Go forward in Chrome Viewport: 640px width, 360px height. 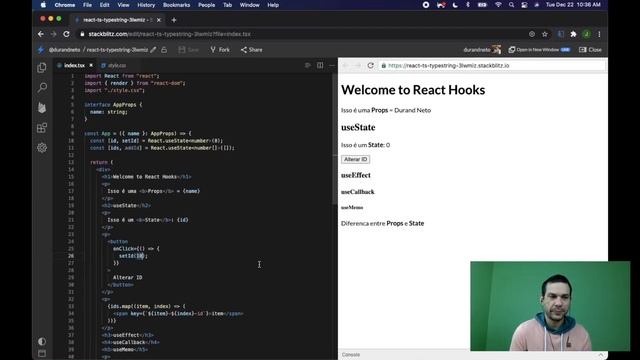(53, 34)
